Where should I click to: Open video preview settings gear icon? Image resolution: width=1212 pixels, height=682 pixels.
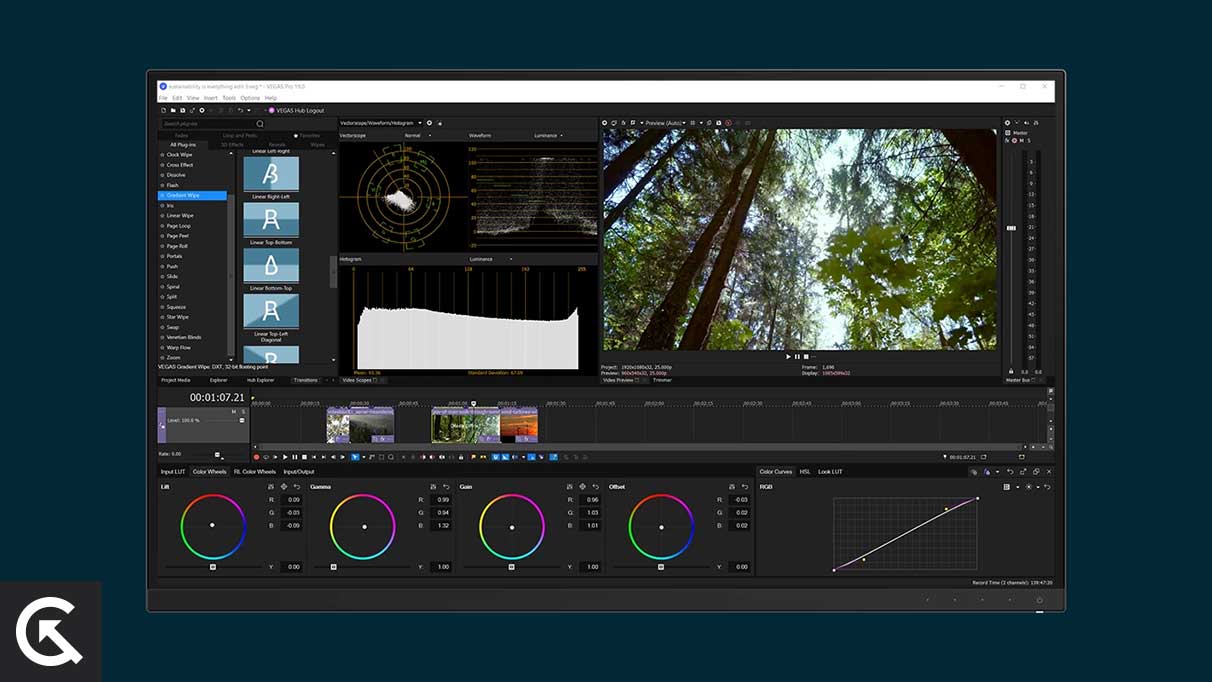tap(605, 123)
